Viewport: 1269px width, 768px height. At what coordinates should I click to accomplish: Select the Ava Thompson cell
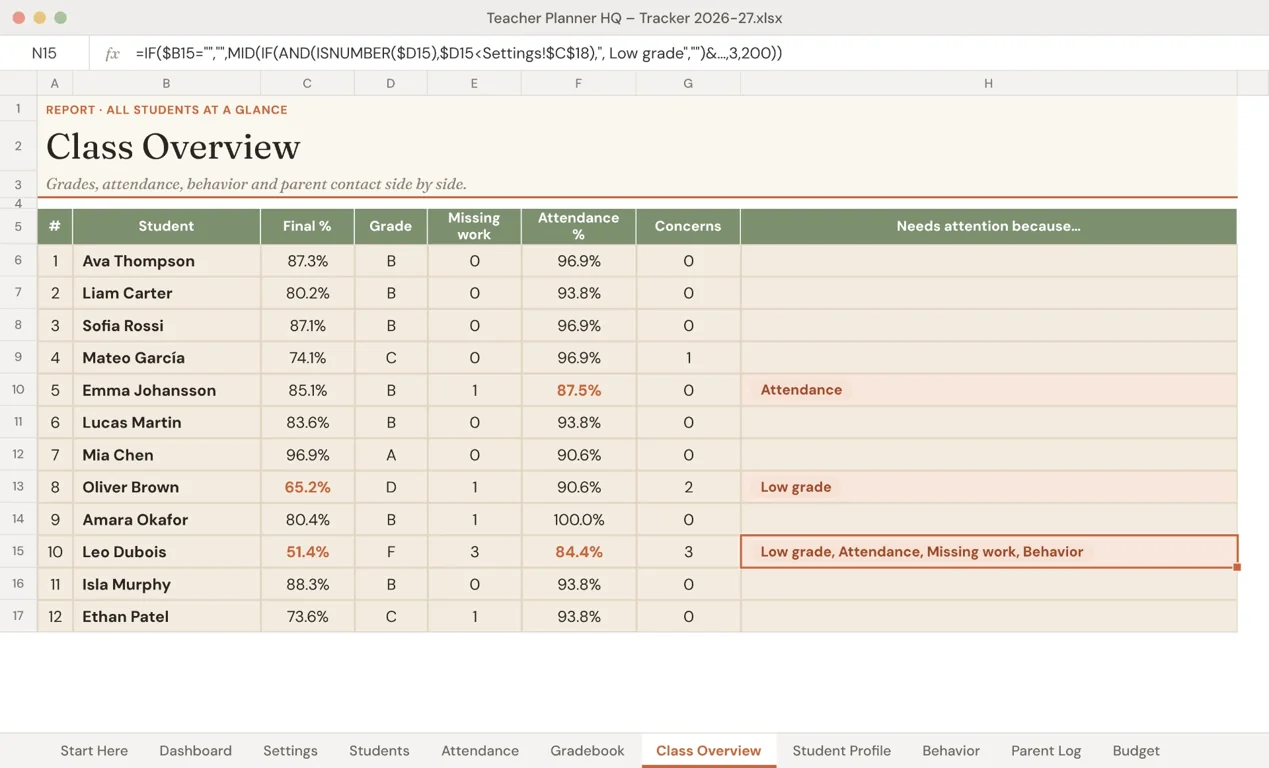[166, 261]
